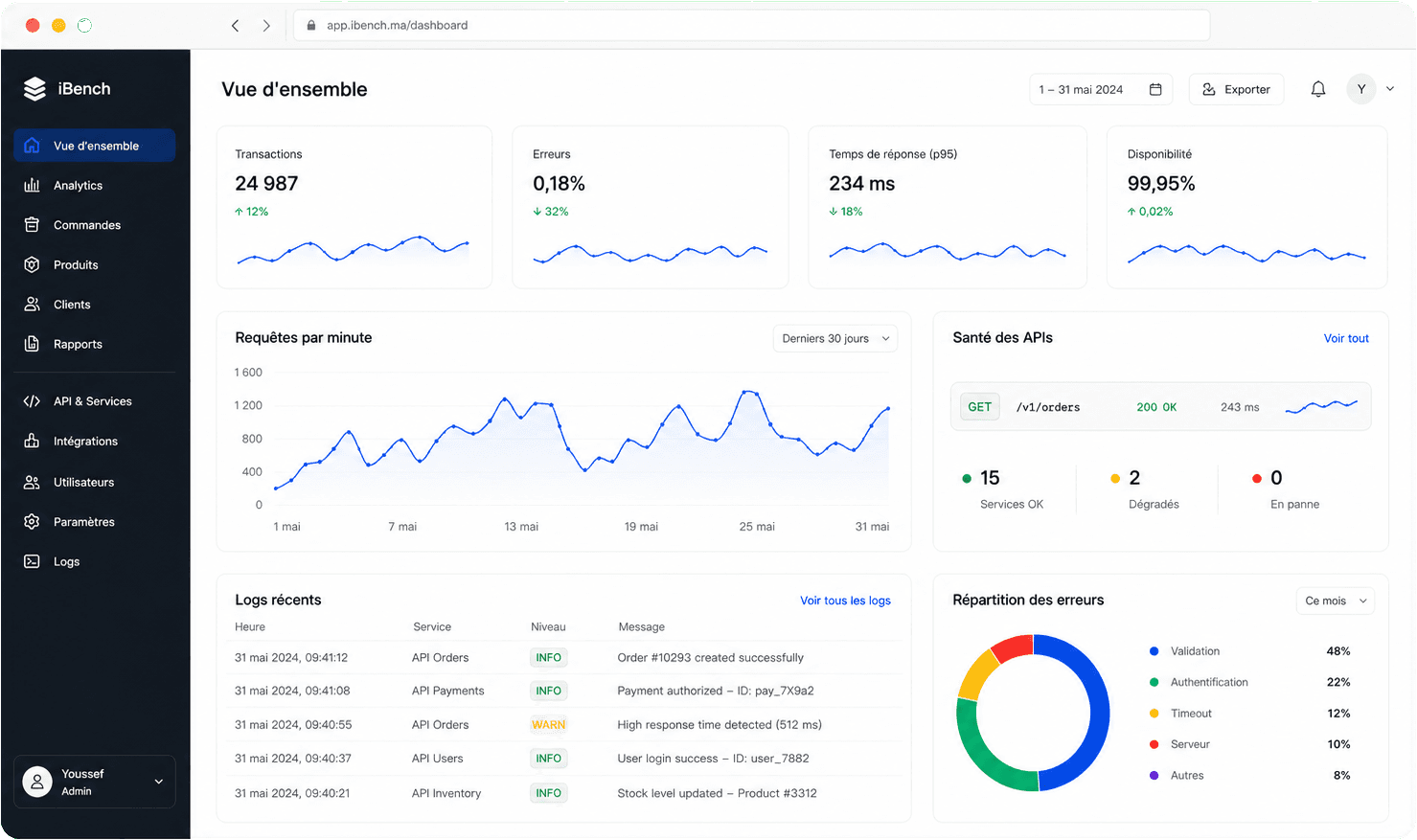
Task: Click the 234 ms response time value
Action: point(861,184)
